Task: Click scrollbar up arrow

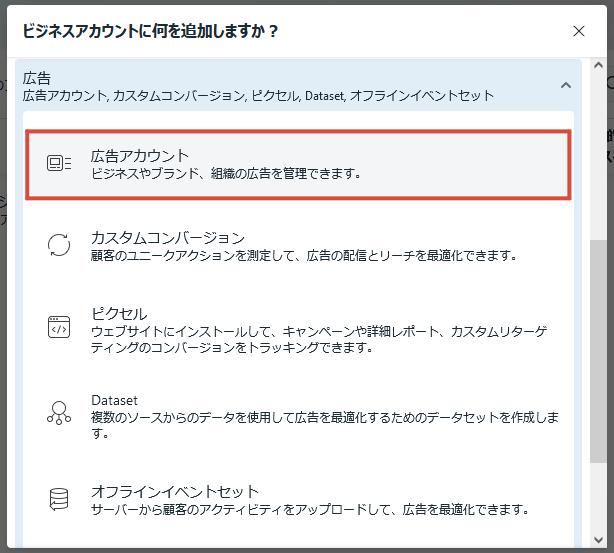Action: pyautogui.click(x=598, y=65)
